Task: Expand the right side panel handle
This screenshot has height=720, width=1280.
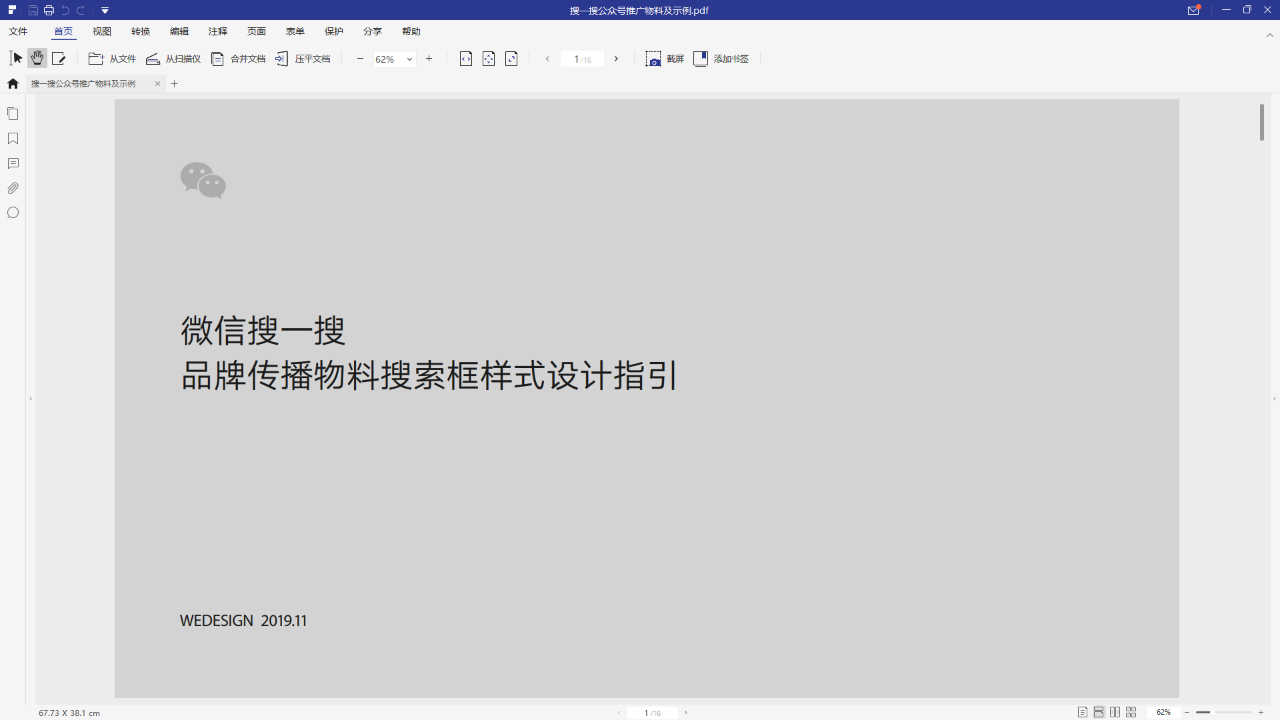Action: click(1274, 399)
